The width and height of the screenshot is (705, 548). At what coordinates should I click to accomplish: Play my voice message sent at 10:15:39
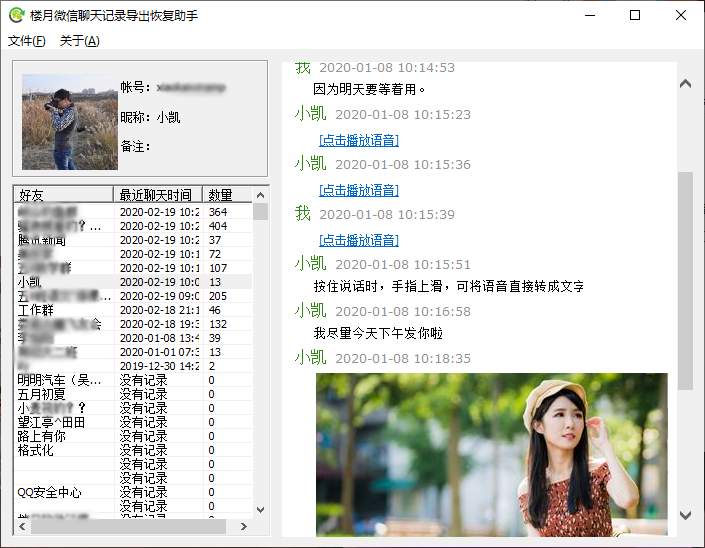coord(358,240)
